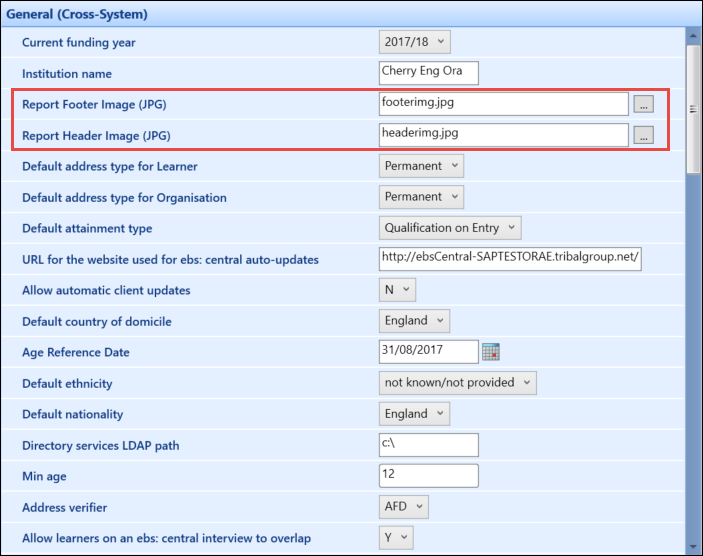Open the Current funding year dropdown
703x556 pixels.
click(415, 42)
